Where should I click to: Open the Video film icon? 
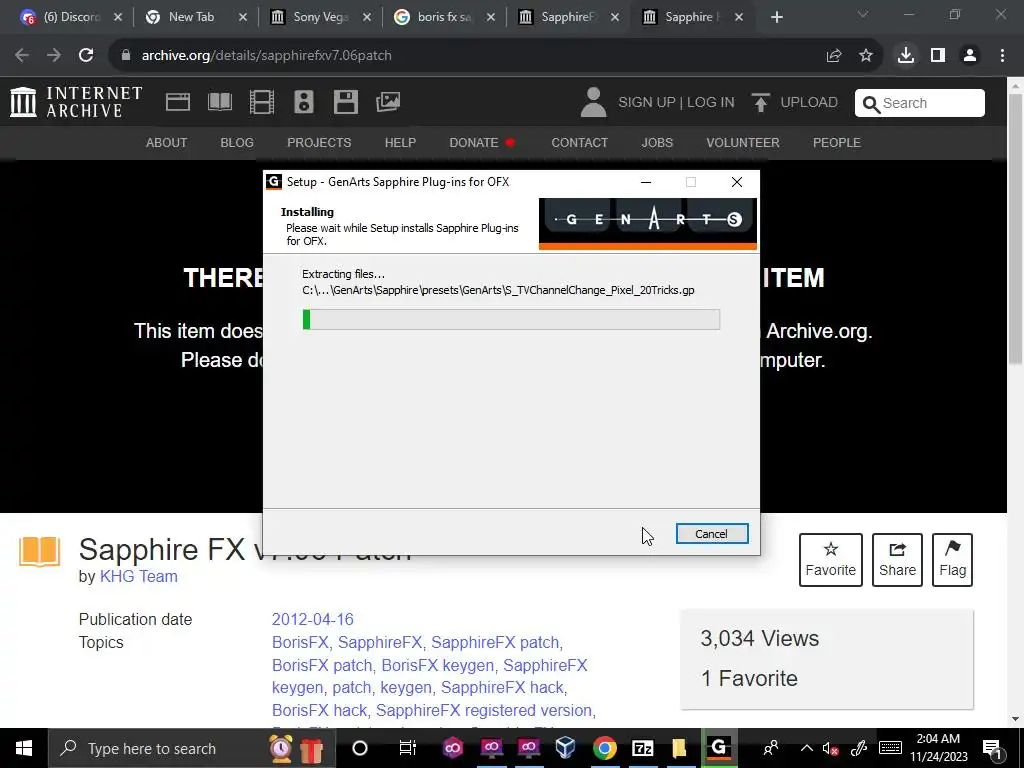click(x=262, y=102)
